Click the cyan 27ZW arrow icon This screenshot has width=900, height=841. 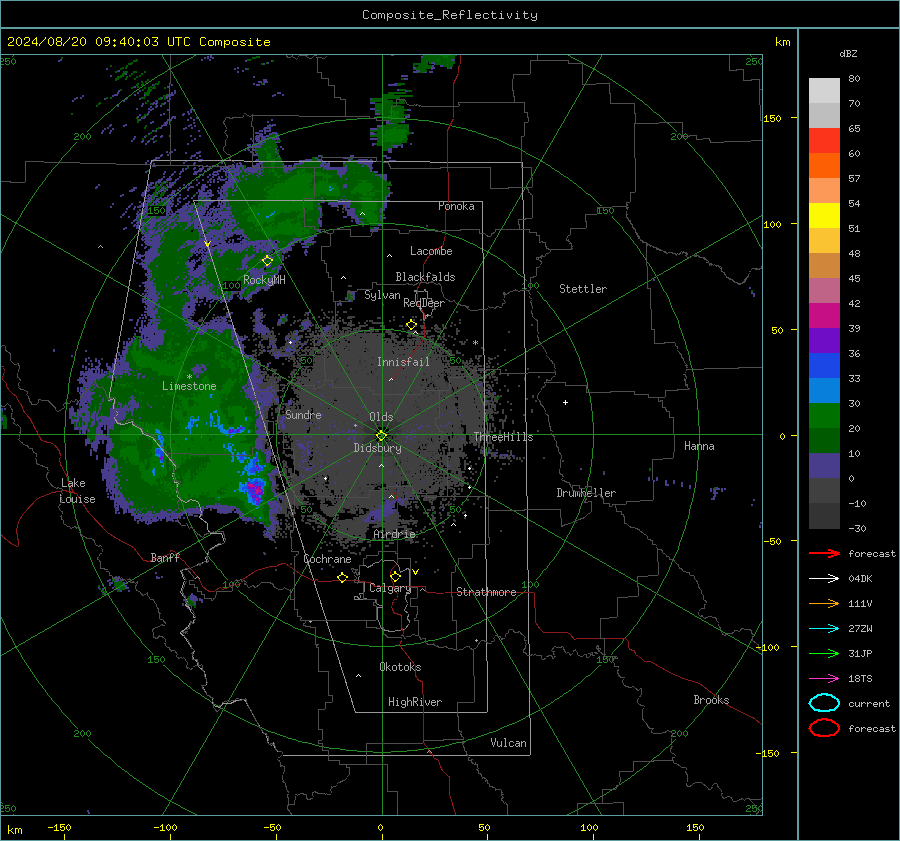[x=824, y=629]
